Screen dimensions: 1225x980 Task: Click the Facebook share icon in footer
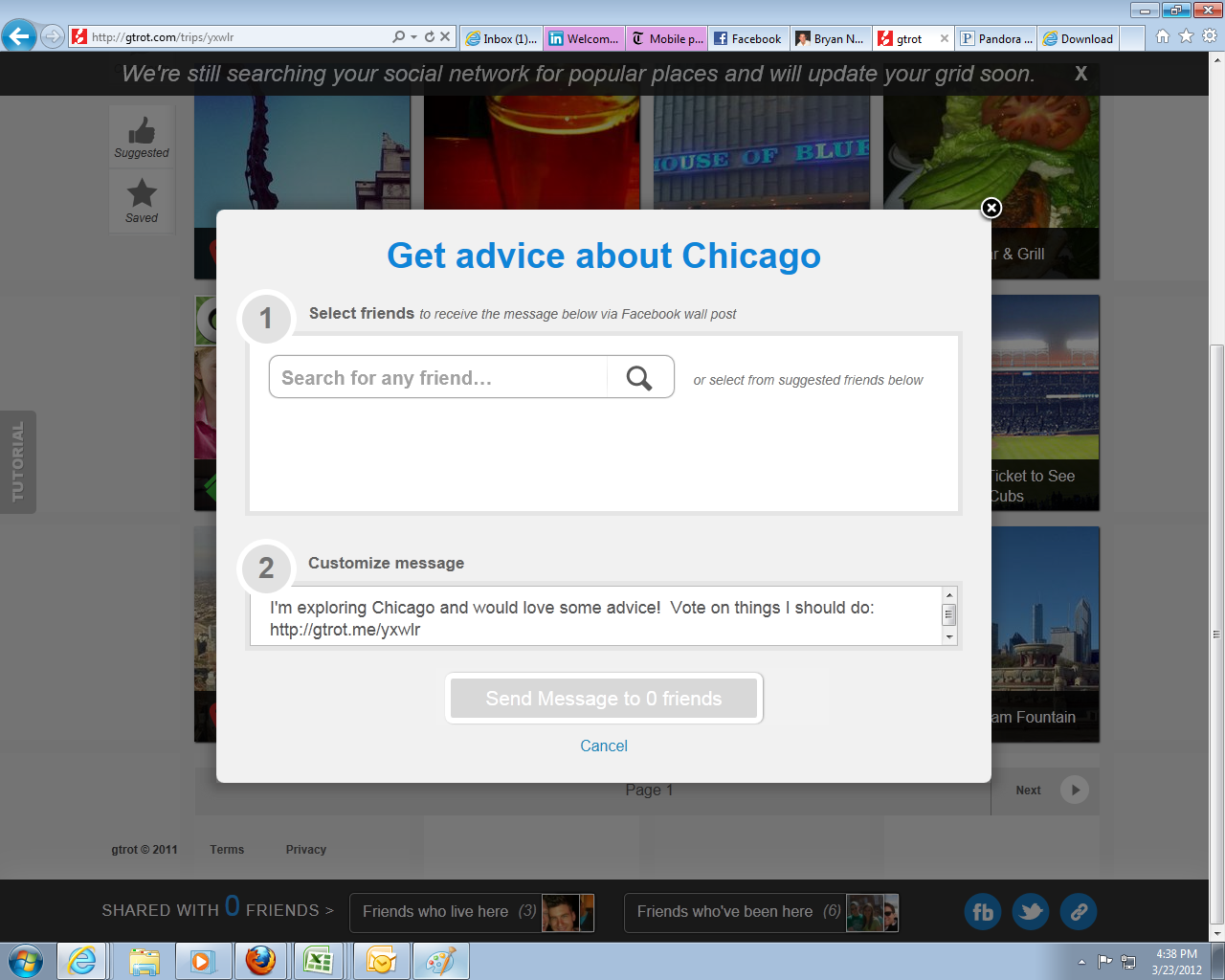click(x=983, y=912)
